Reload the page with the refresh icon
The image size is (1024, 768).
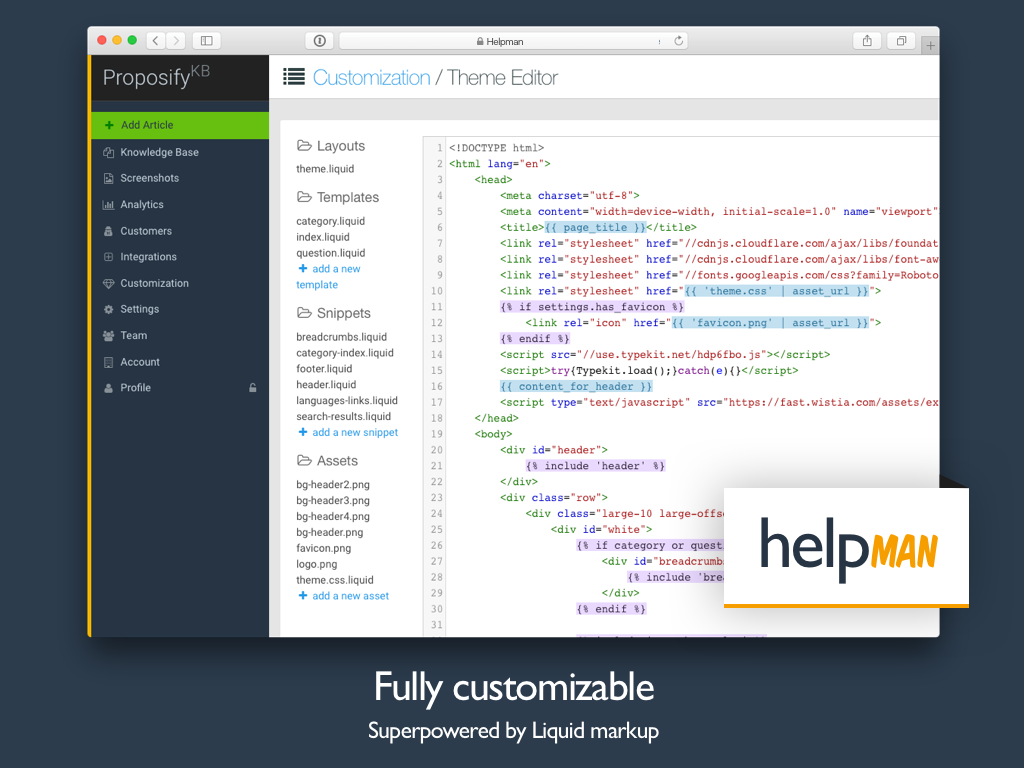tap(679, 40)
